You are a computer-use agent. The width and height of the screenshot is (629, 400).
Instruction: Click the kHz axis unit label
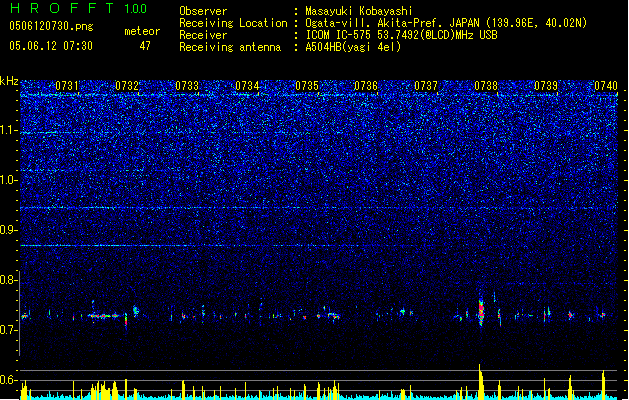pos(9,81)
